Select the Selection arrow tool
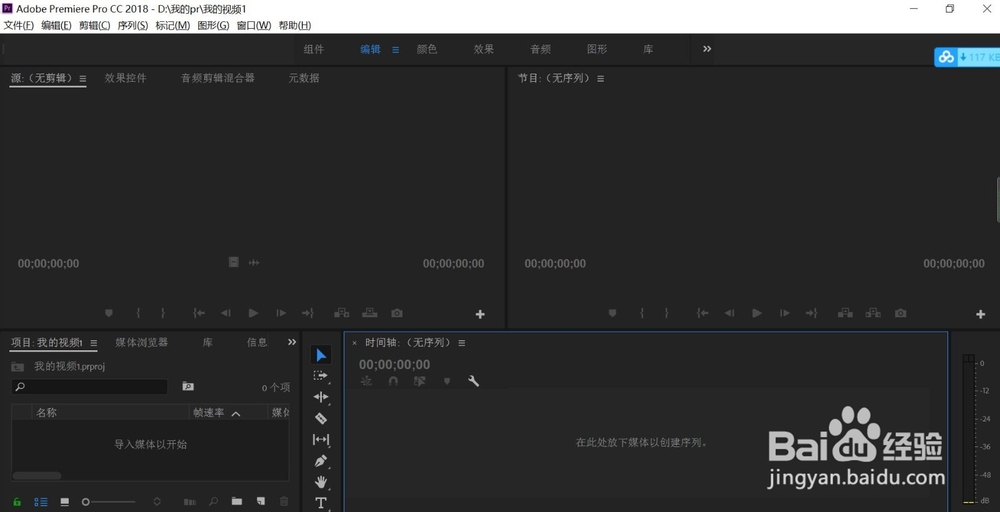 tap(321, 355)
